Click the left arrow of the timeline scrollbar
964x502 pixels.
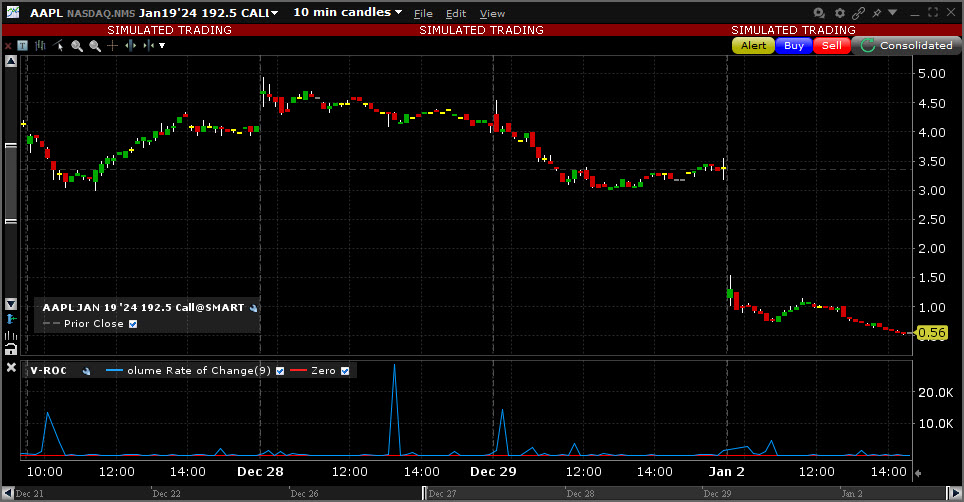click(x=8, y=493)
